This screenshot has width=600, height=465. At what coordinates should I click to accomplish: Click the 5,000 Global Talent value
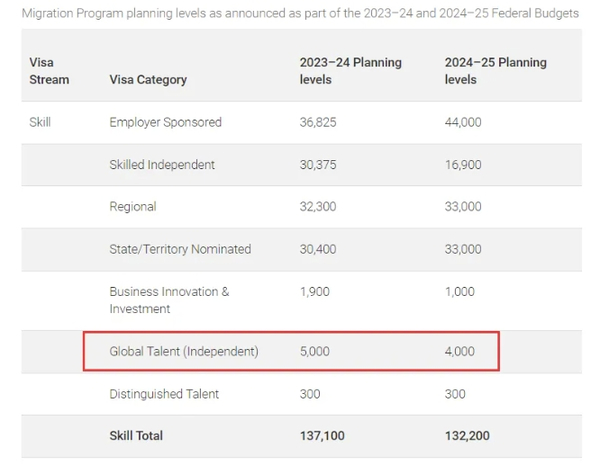click(314, 352)
